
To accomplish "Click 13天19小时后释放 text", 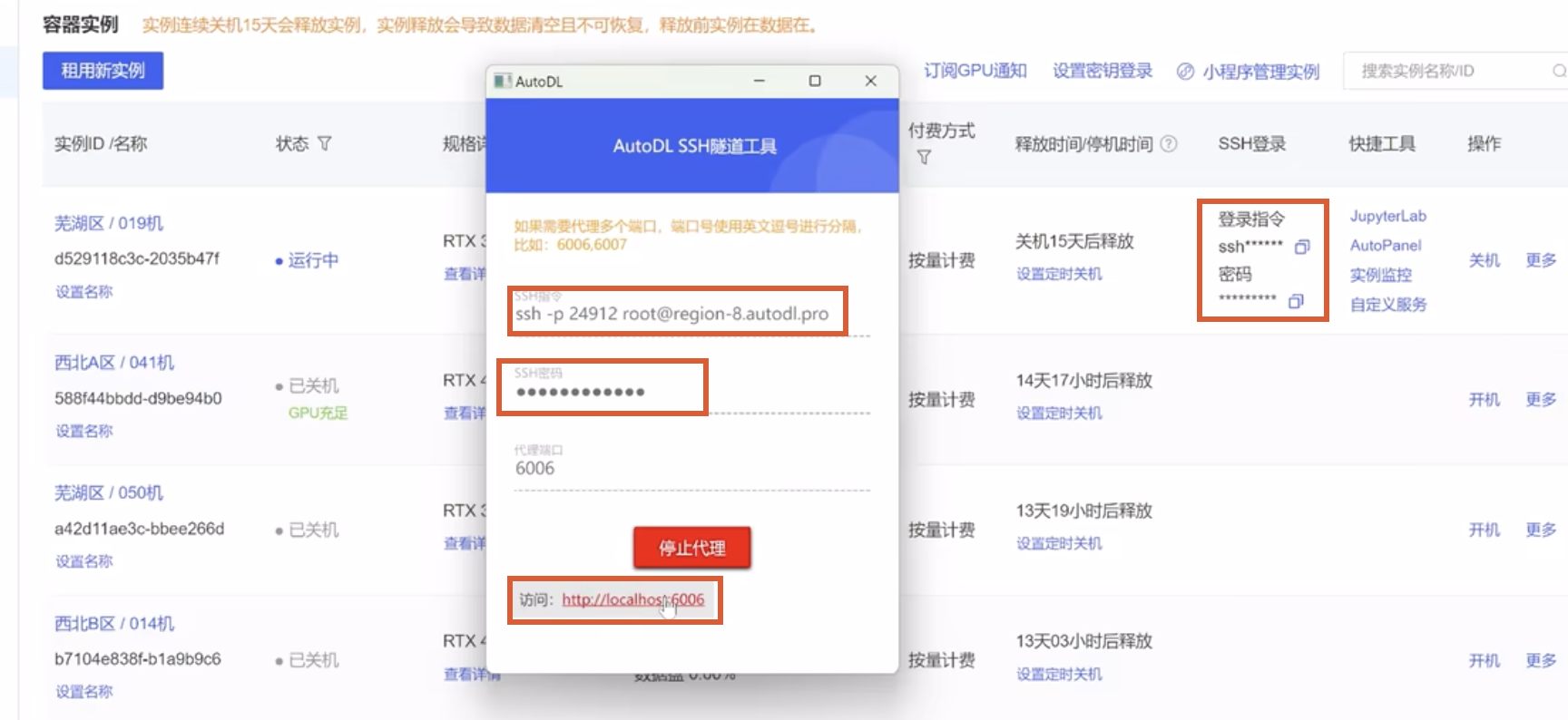I will 1083,511.
